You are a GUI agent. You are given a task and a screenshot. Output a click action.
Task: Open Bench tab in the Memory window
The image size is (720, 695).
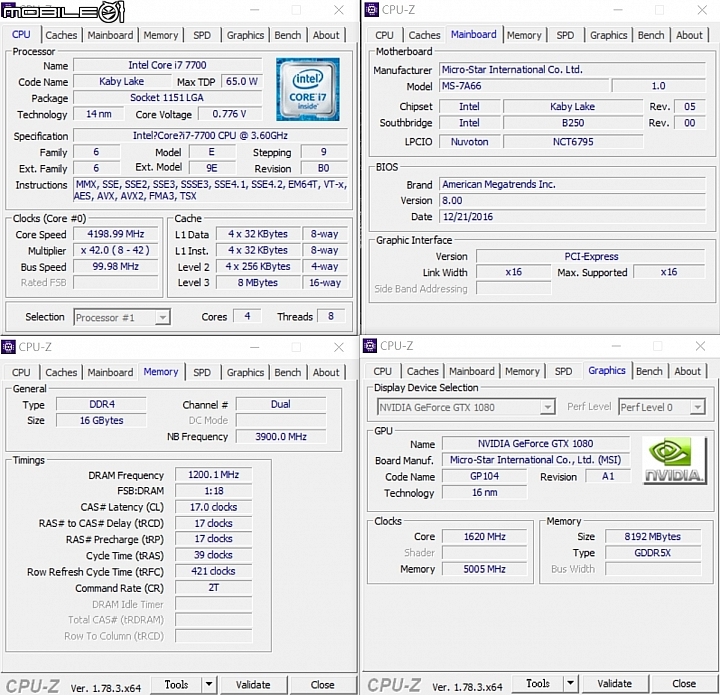click(x=288, y=372)
